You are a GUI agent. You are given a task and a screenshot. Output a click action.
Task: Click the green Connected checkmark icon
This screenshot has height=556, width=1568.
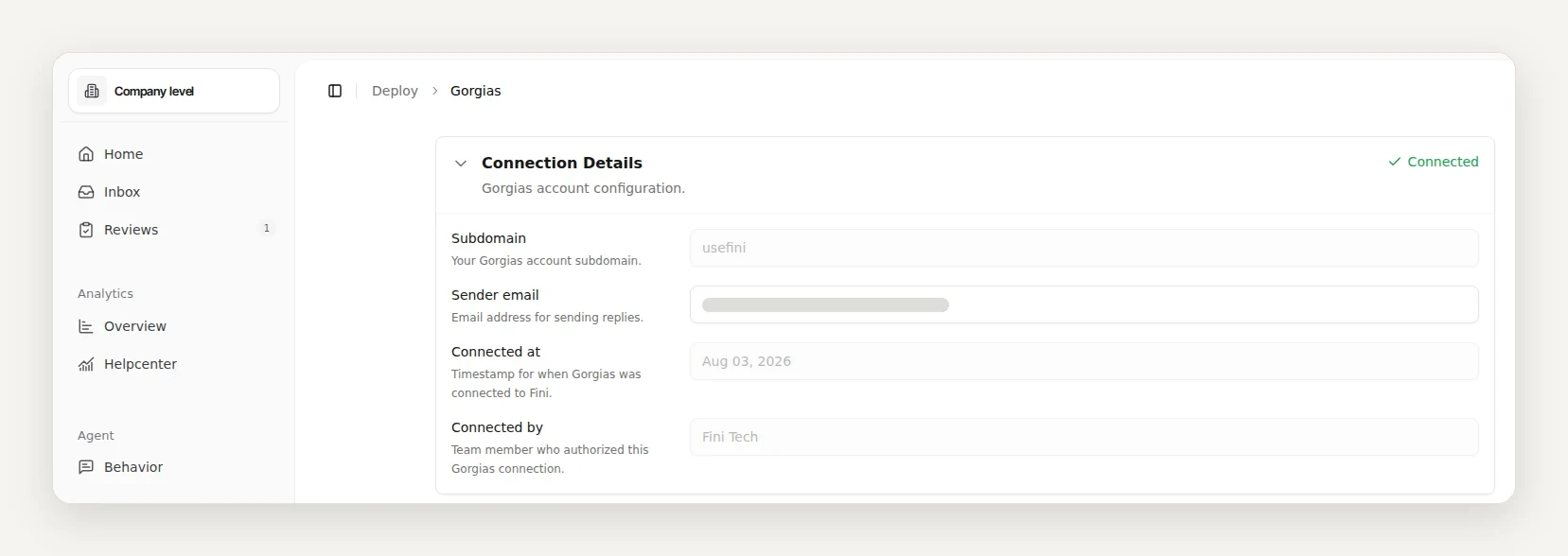tap(1394, 162)
